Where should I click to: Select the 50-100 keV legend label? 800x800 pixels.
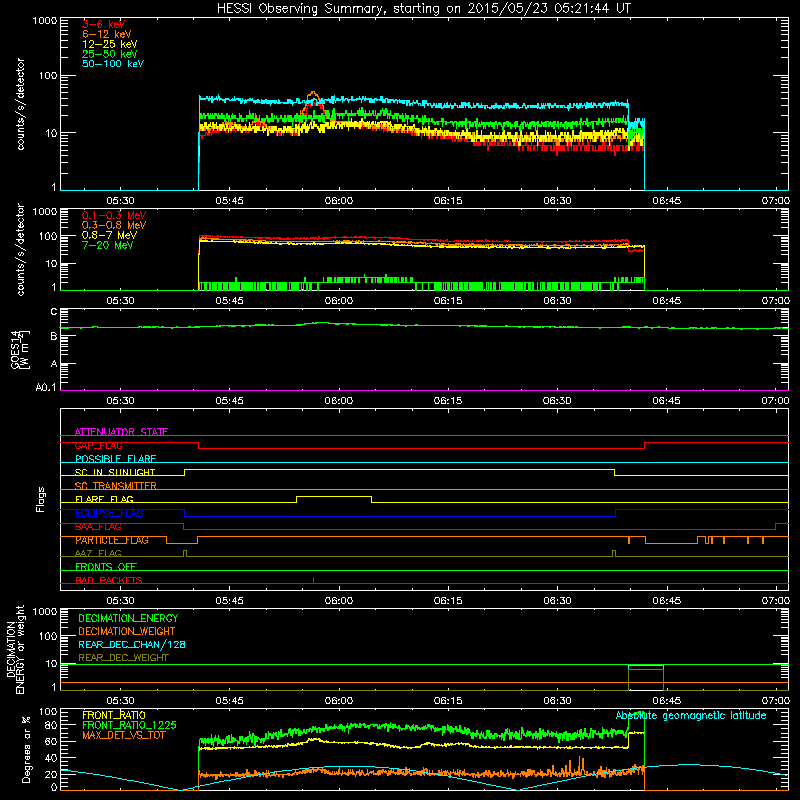point(113,64)
